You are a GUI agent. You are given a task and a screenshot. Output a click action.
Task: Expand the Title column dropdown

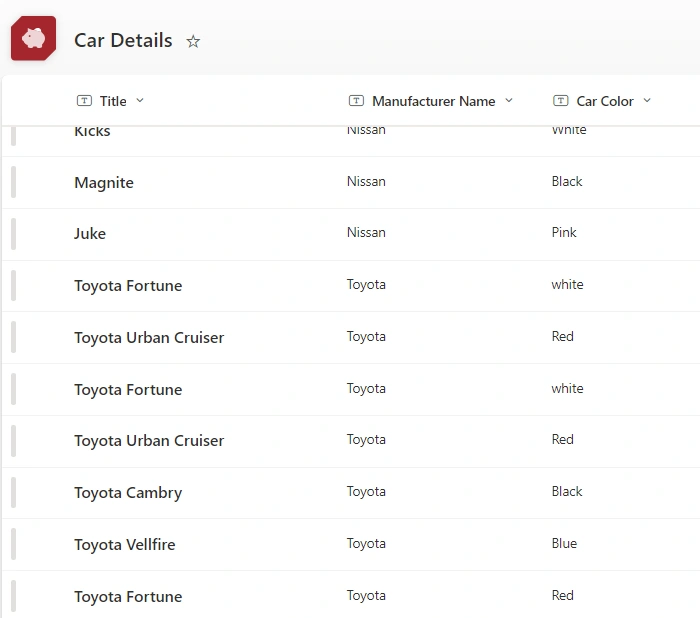click(140, 100)
